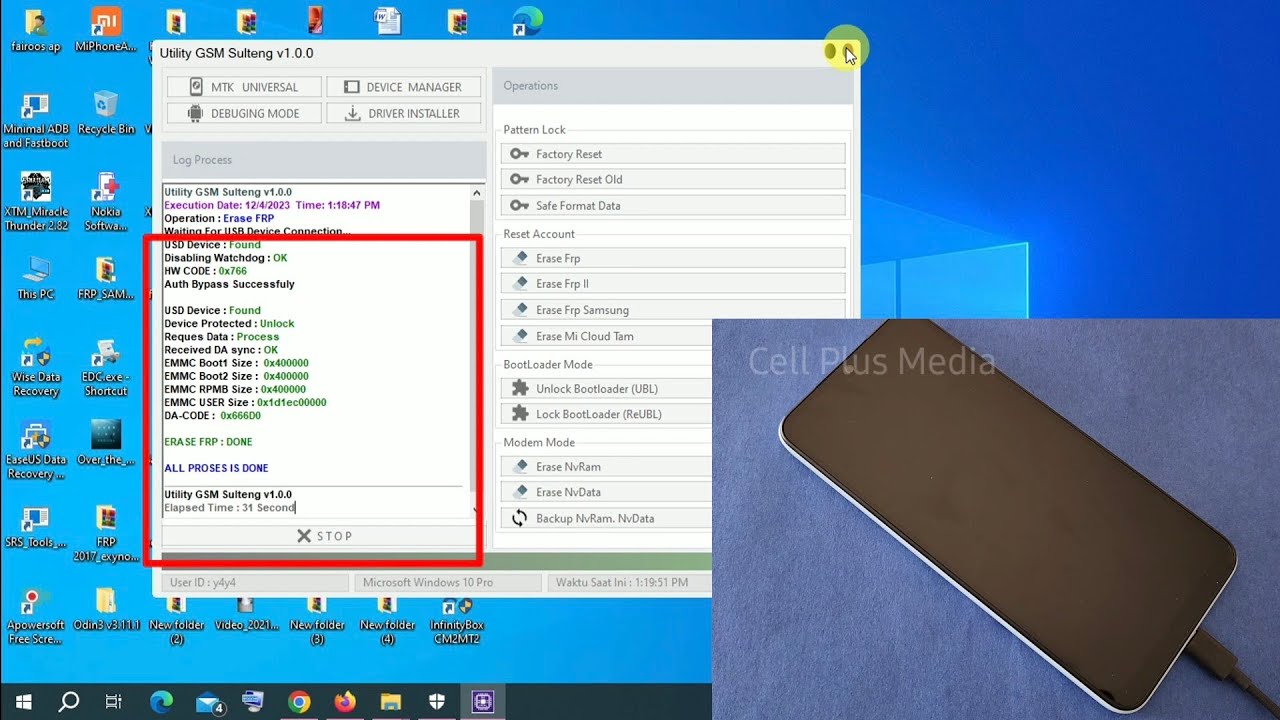Click the 'ERASE FRP : DONE' log line
This screenshot has width=1280, height=720.
[208, 441]
